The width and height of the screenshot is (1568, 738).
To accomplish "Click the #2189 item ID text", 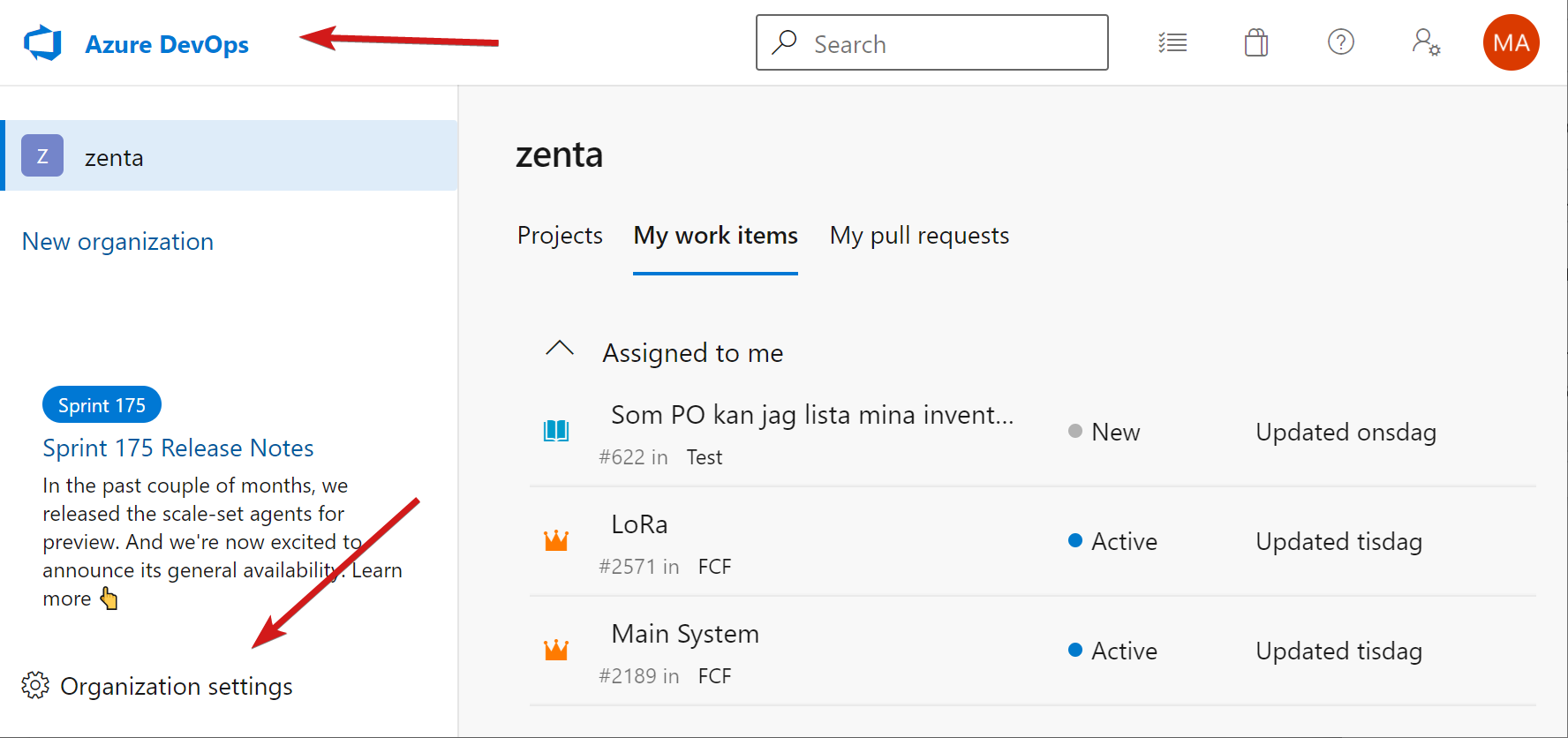I will (628, 676).
